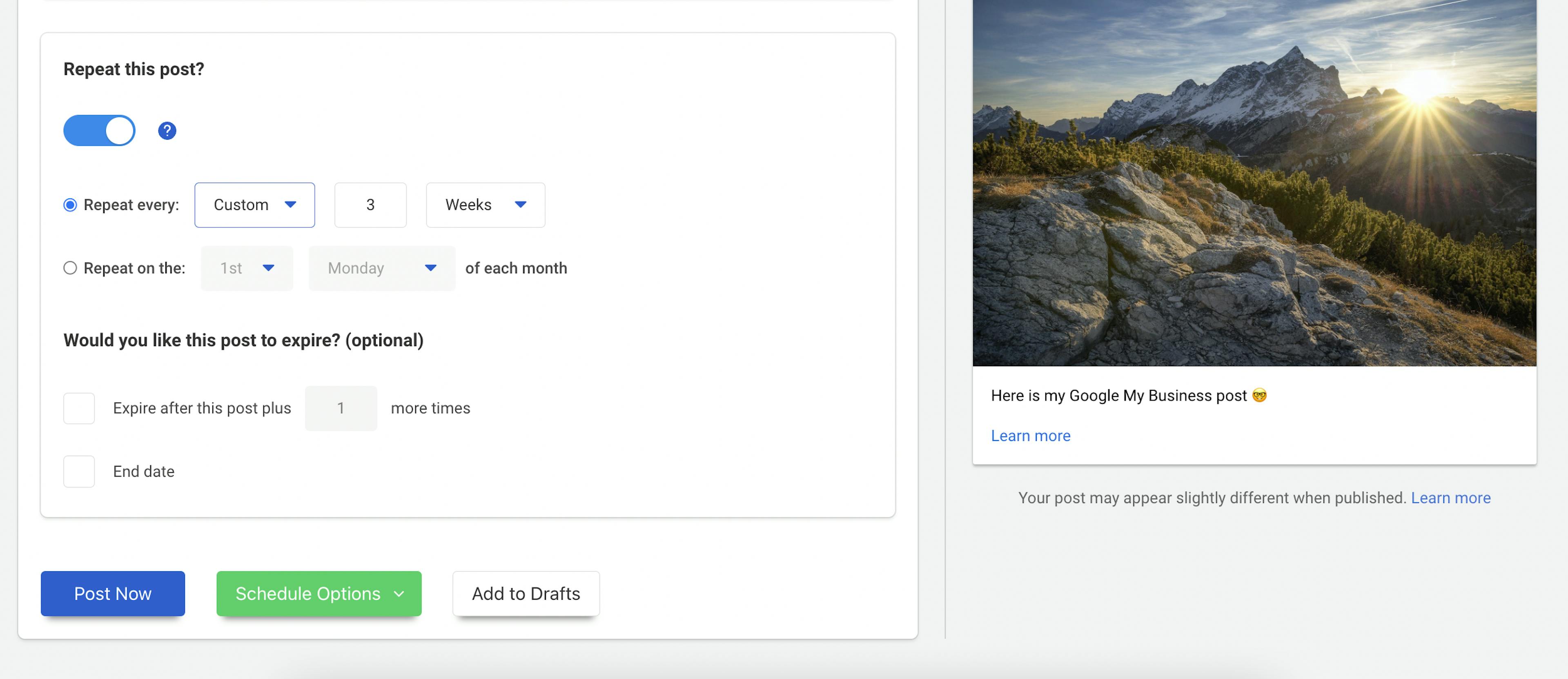
Task: Click the repeat interval number input field
Action: point(370,204)
